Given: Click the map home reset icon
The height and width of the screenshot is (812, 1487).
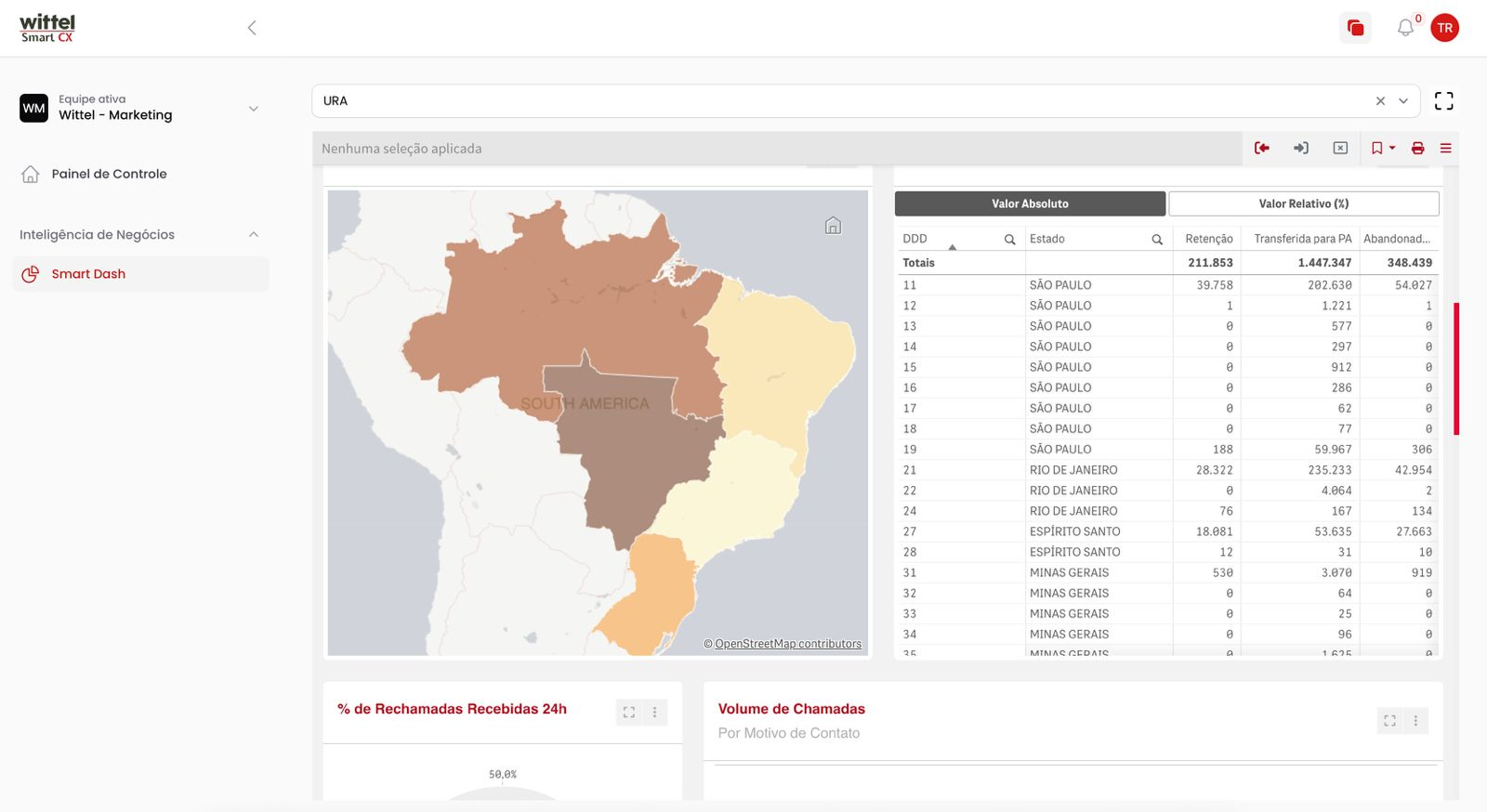Looking at the screenshot, I should pos(833,226).
